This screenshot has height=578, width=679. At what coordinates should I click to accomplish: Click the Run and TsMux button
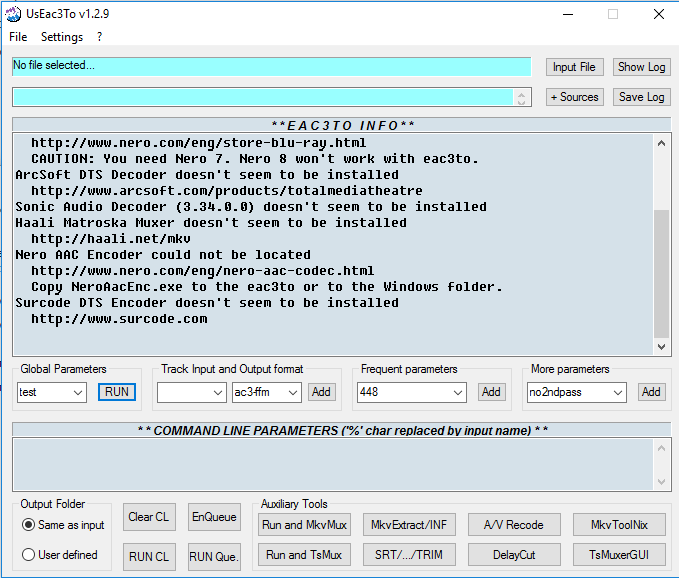pos(304,555)
